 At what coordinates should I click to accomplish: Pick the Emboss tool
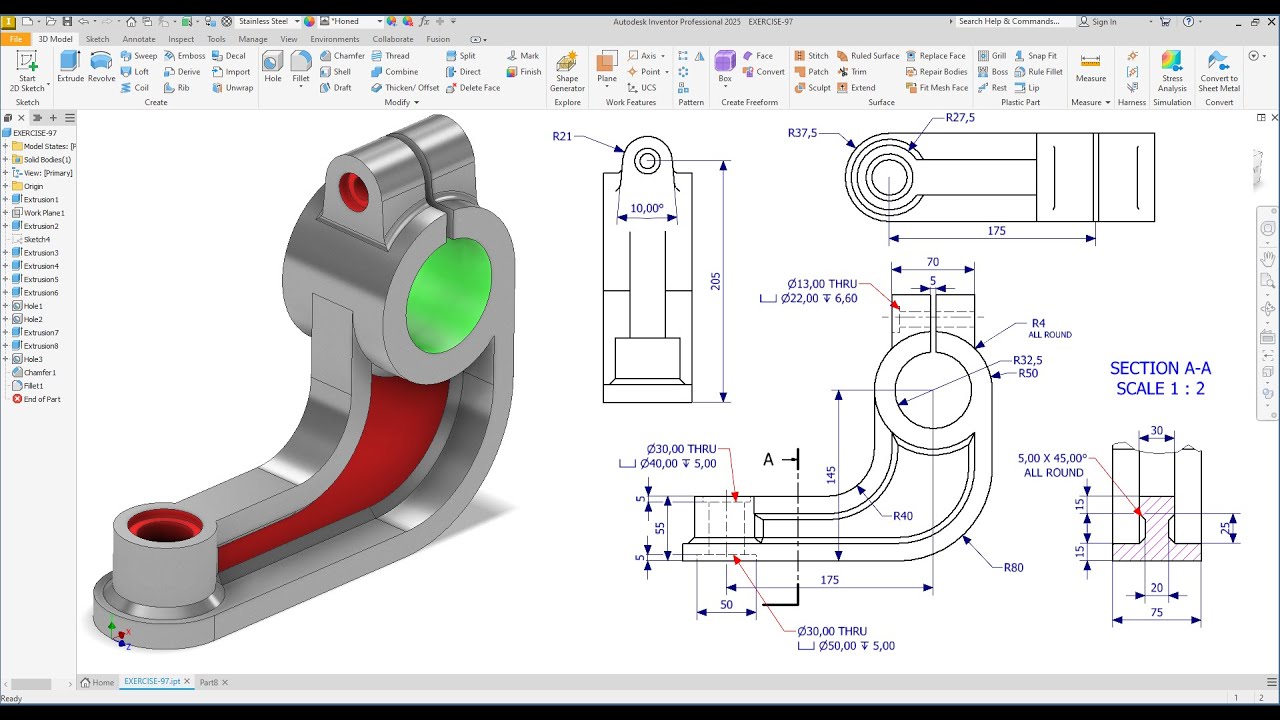tap(184, 56)
